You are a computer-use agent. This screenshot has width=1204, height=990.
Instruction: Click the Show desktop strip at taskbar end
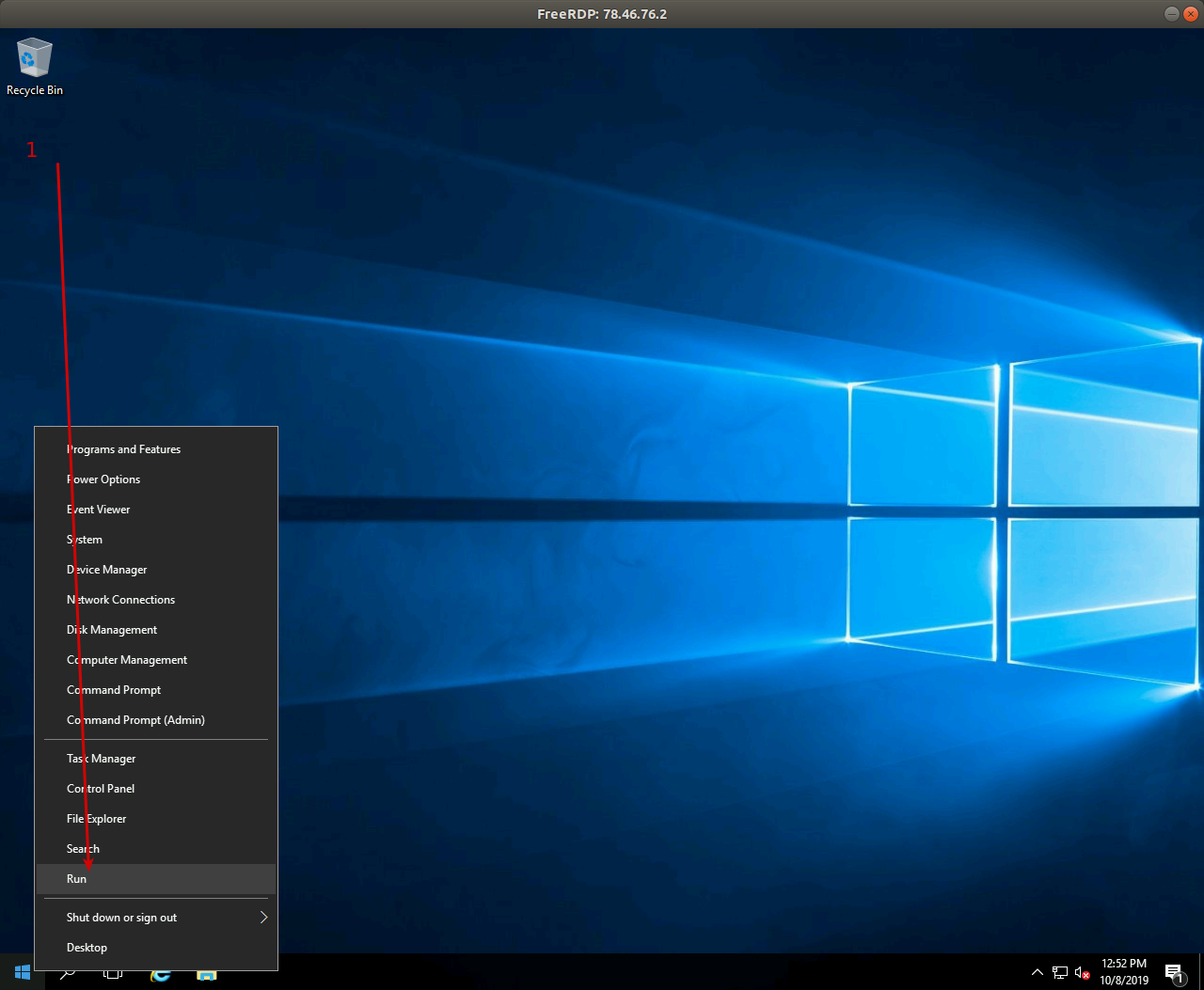coord(1201,972)
